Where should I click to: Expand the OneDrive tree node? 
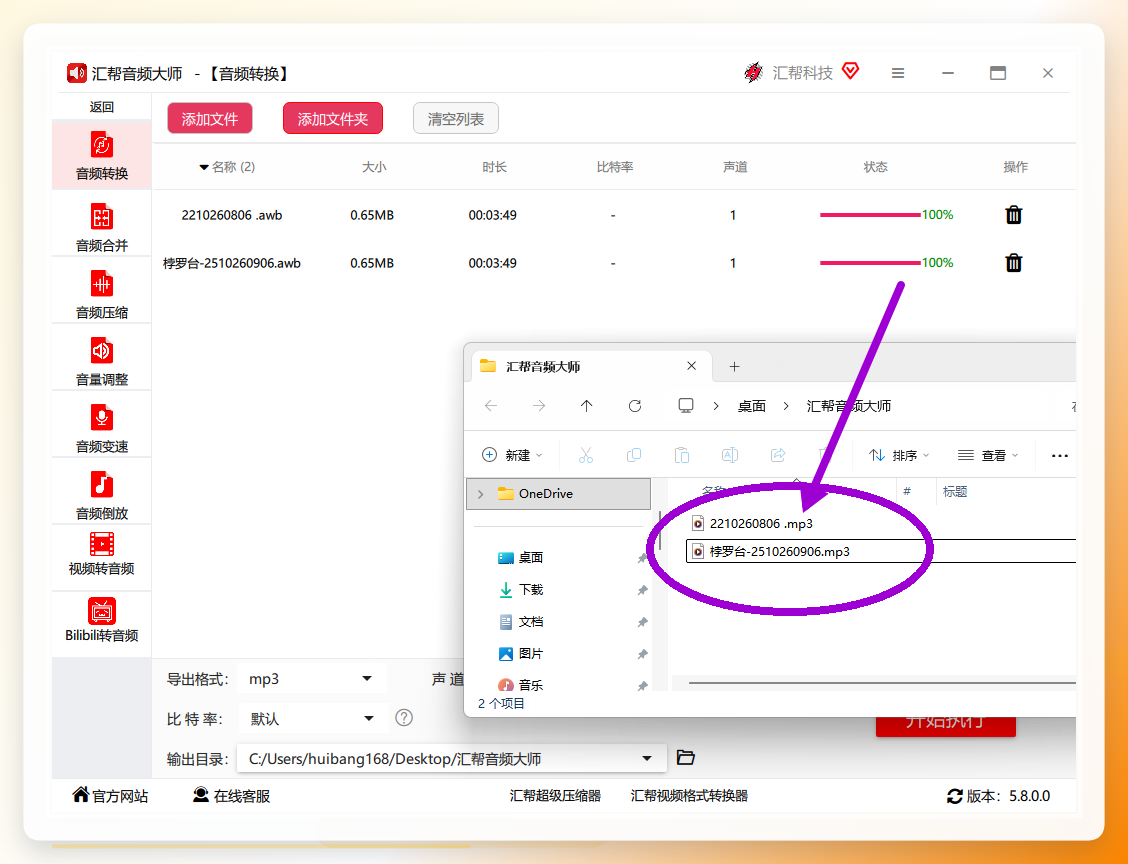pyautogui.click(x=481, y=494)
